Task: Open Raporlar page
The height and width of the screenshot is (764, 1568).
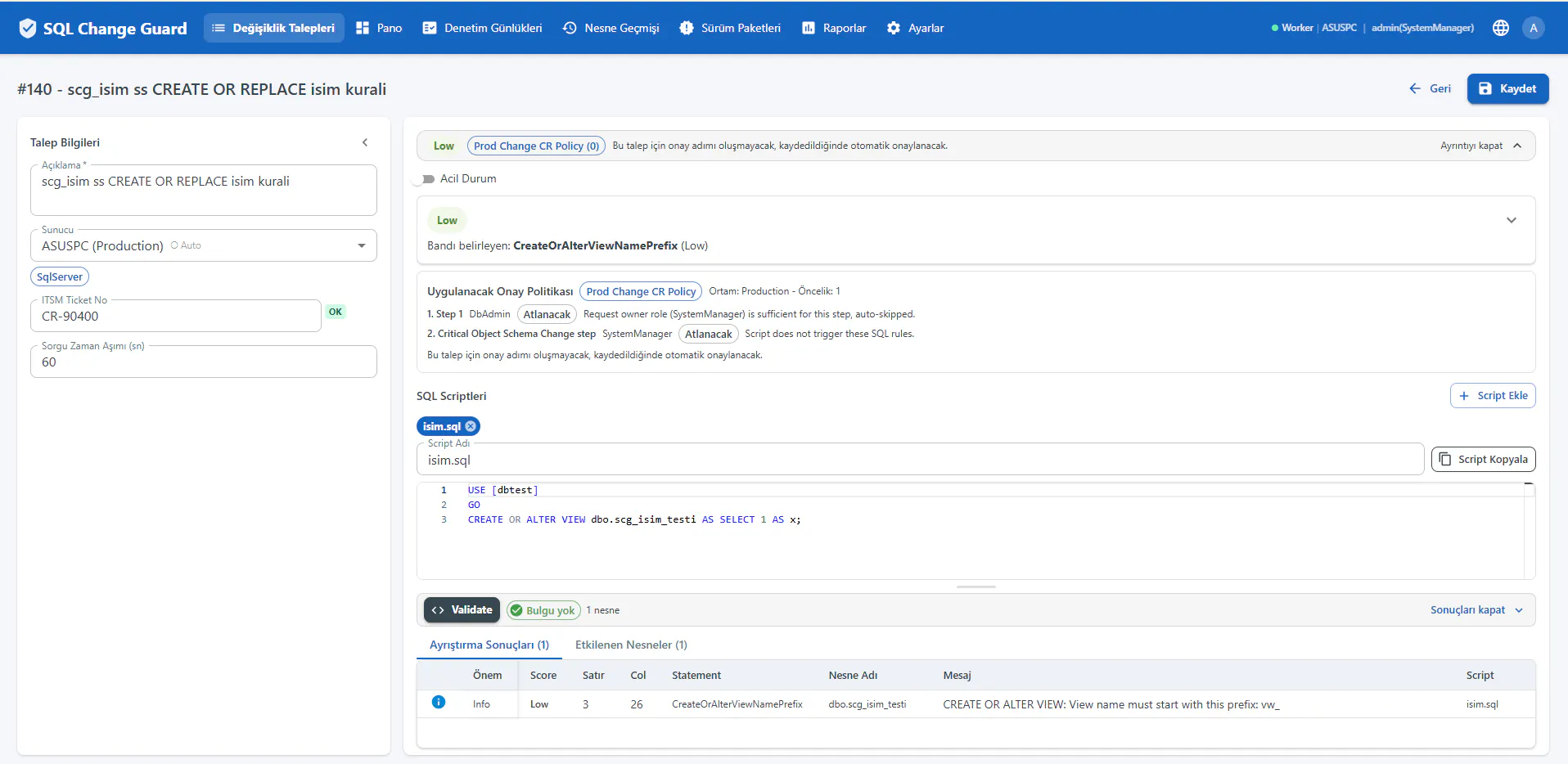Action: pyautogui.click(x=833, y=28)
